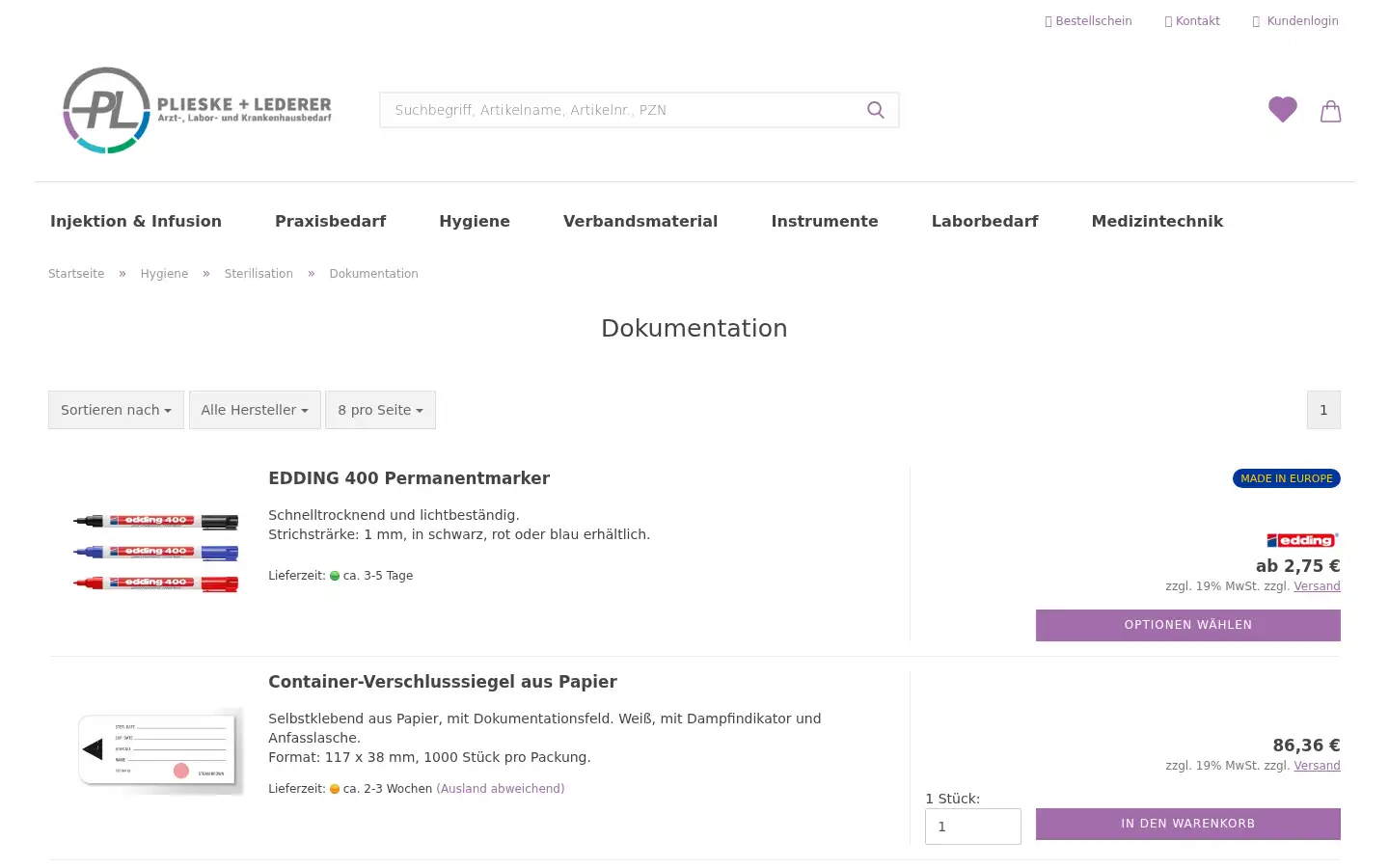Open the Medizintechnik menu
This screenshot has height=868, width=1389.
1157,221
